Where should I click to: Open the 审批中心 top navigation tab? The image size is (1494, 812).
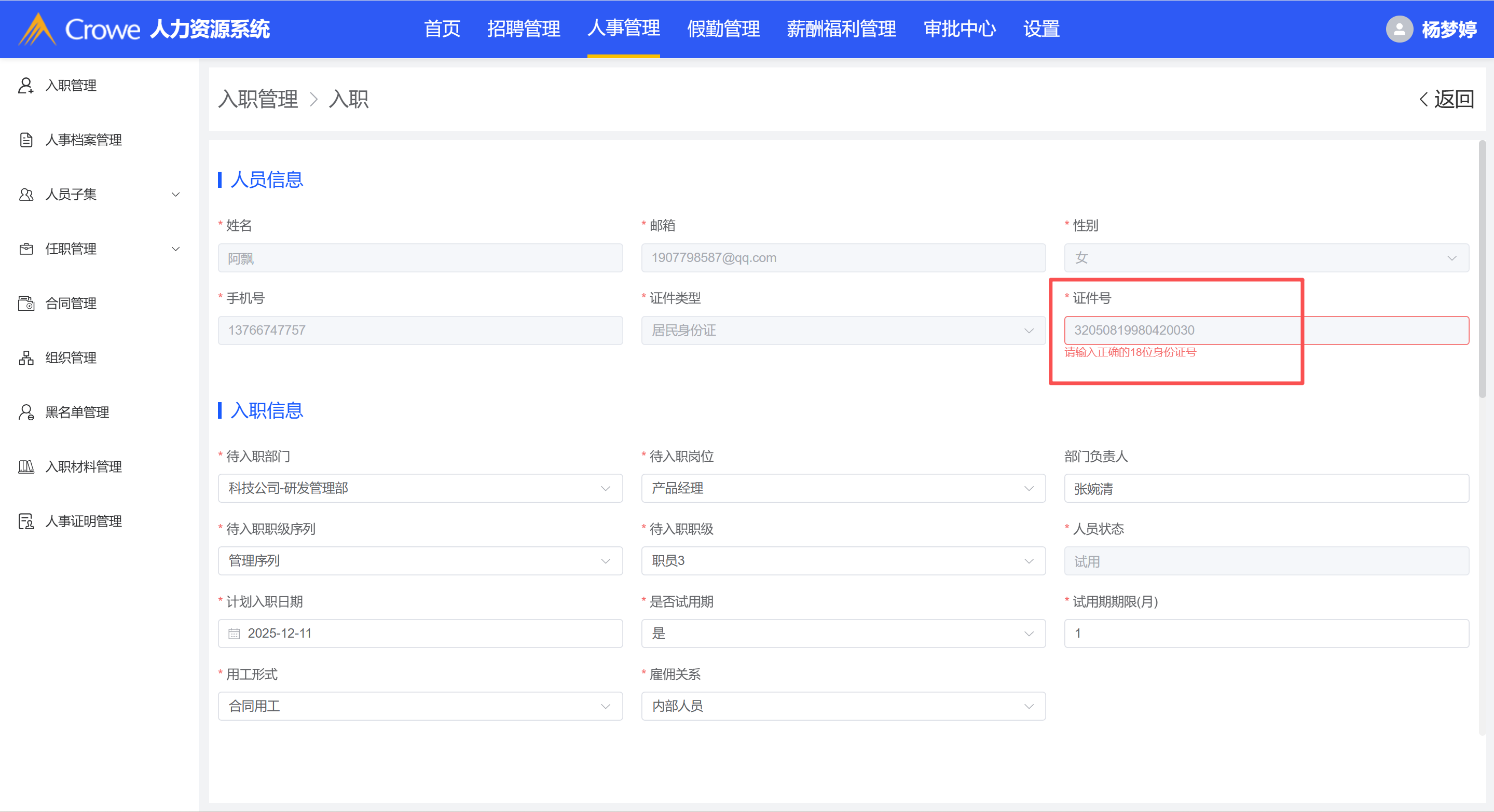pyautogui.click(x=960, y=29)
